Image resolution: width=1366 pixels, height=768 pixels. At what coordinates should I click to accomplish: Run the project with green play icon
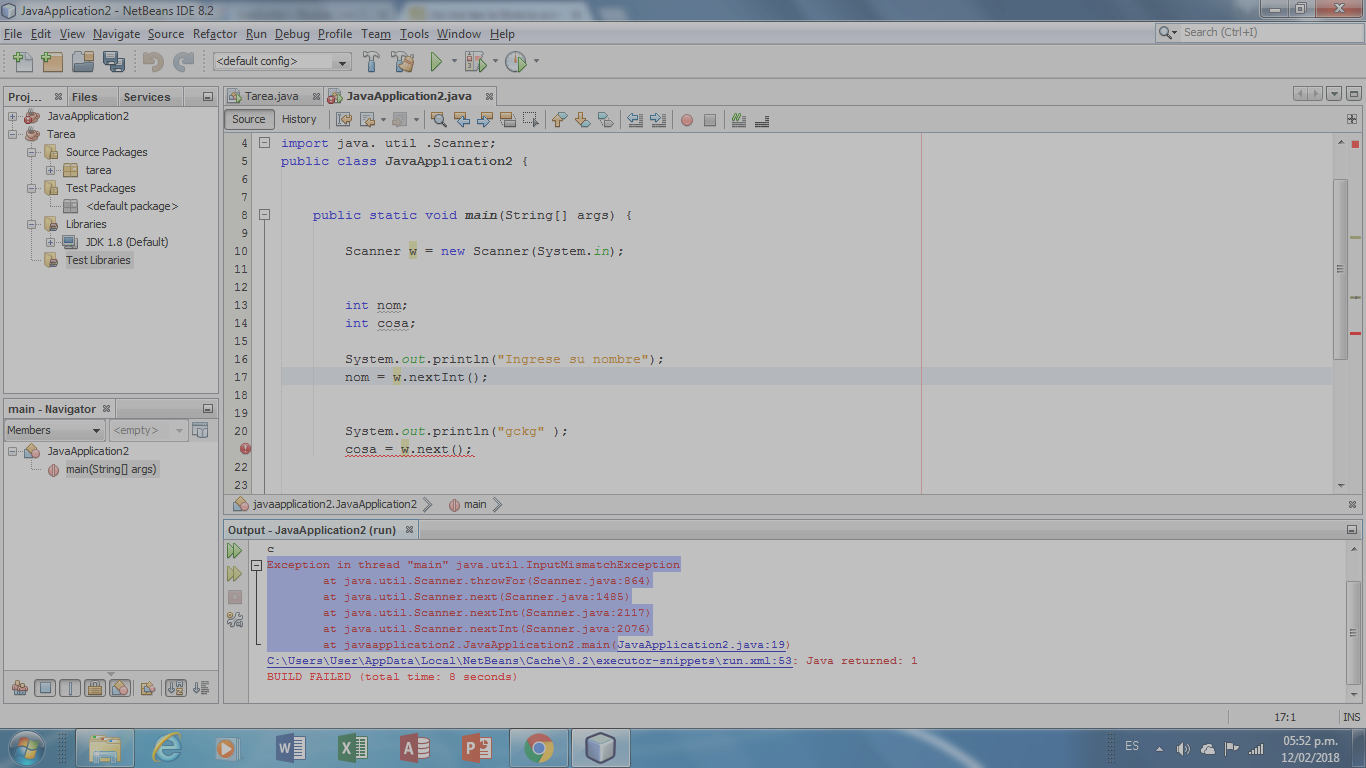pyautogui.click(x=436, y=62)
